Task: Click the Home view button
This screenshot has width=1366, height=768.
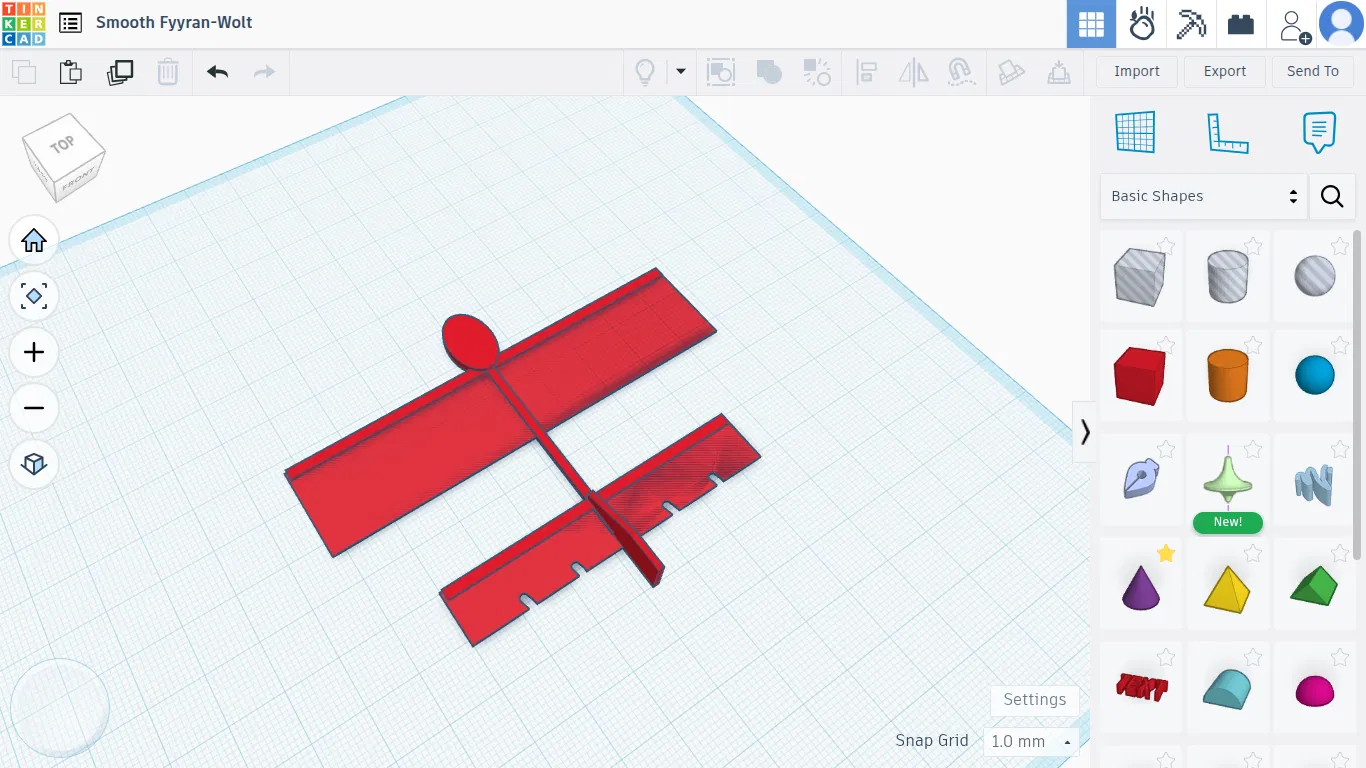Action: [x=34, y=241]
